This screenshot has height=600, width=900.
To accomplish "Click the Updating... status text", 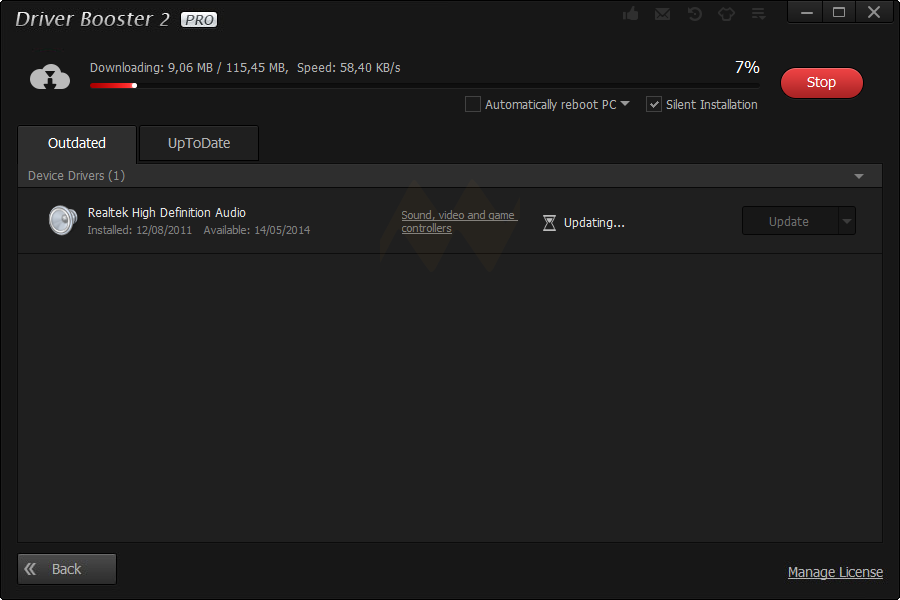I will (x=594, y=223).
